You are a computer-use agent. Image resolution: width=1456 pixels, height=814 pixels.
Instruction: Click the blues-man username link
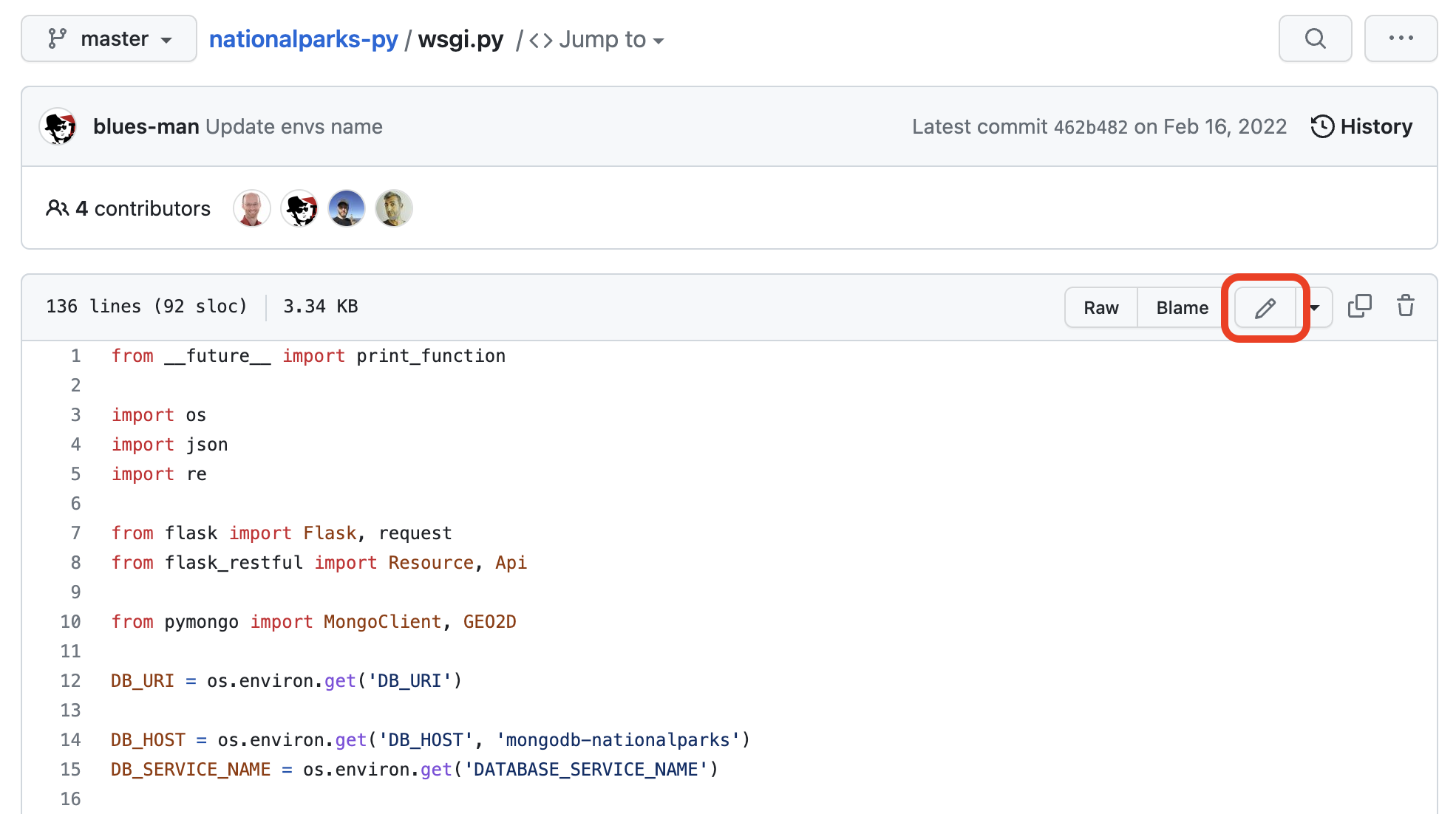(146, 127)
